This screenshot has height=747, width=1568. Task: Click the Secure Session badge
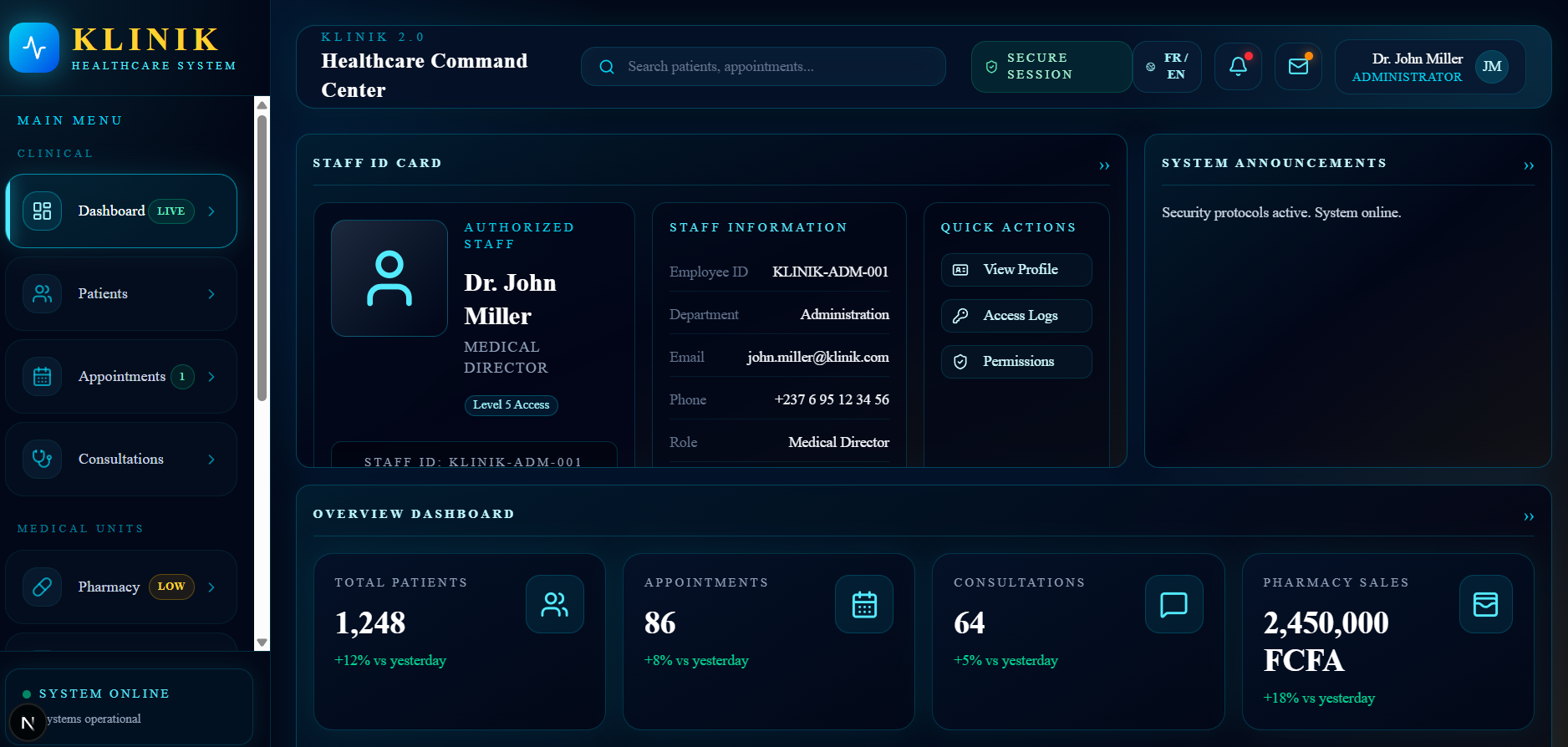[1051, 66]
